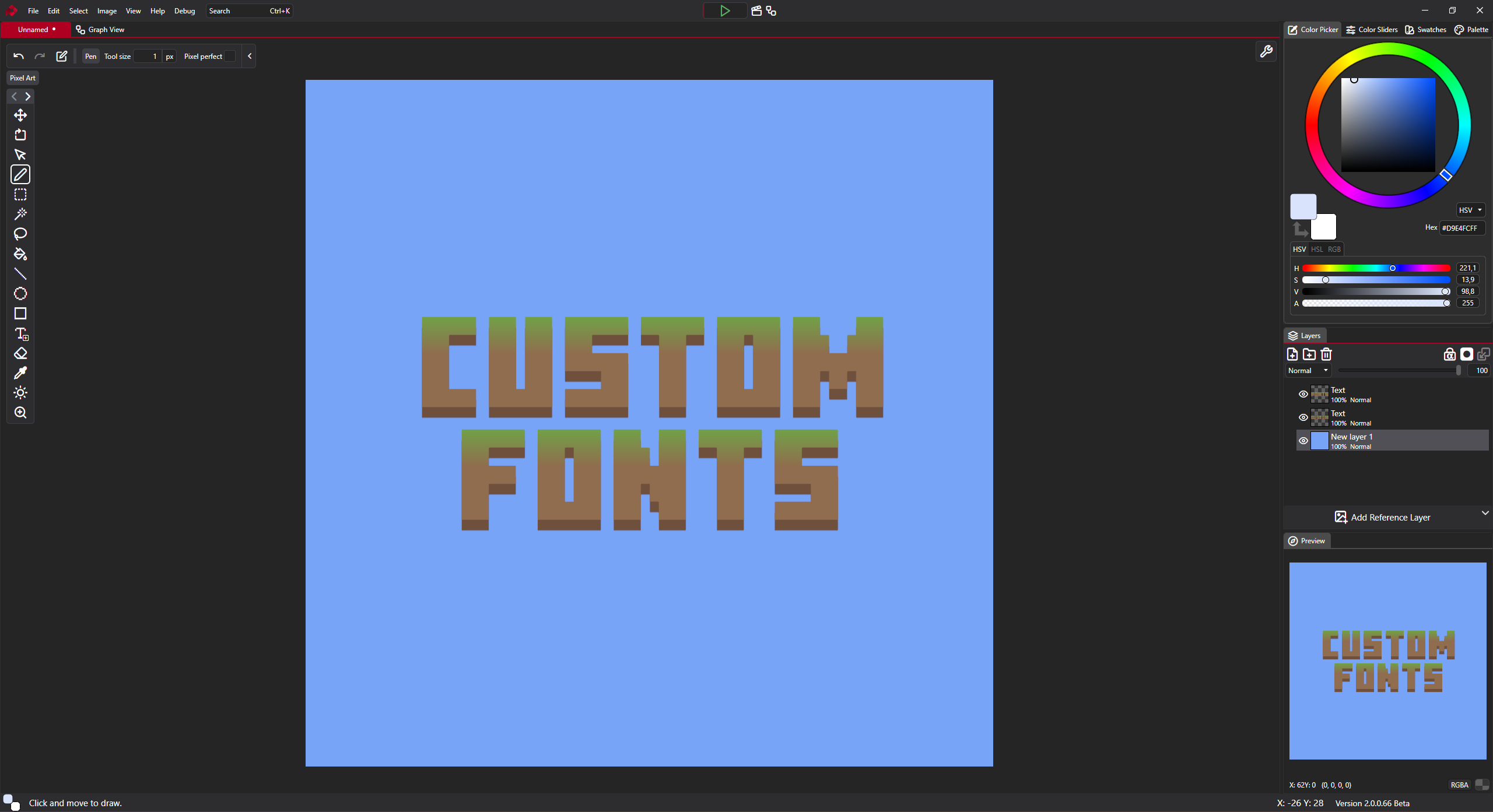Viewport: 1493px width, 812px height.
Task: Undo the last action
Action: pyautogui.click(x=17, y=56)
